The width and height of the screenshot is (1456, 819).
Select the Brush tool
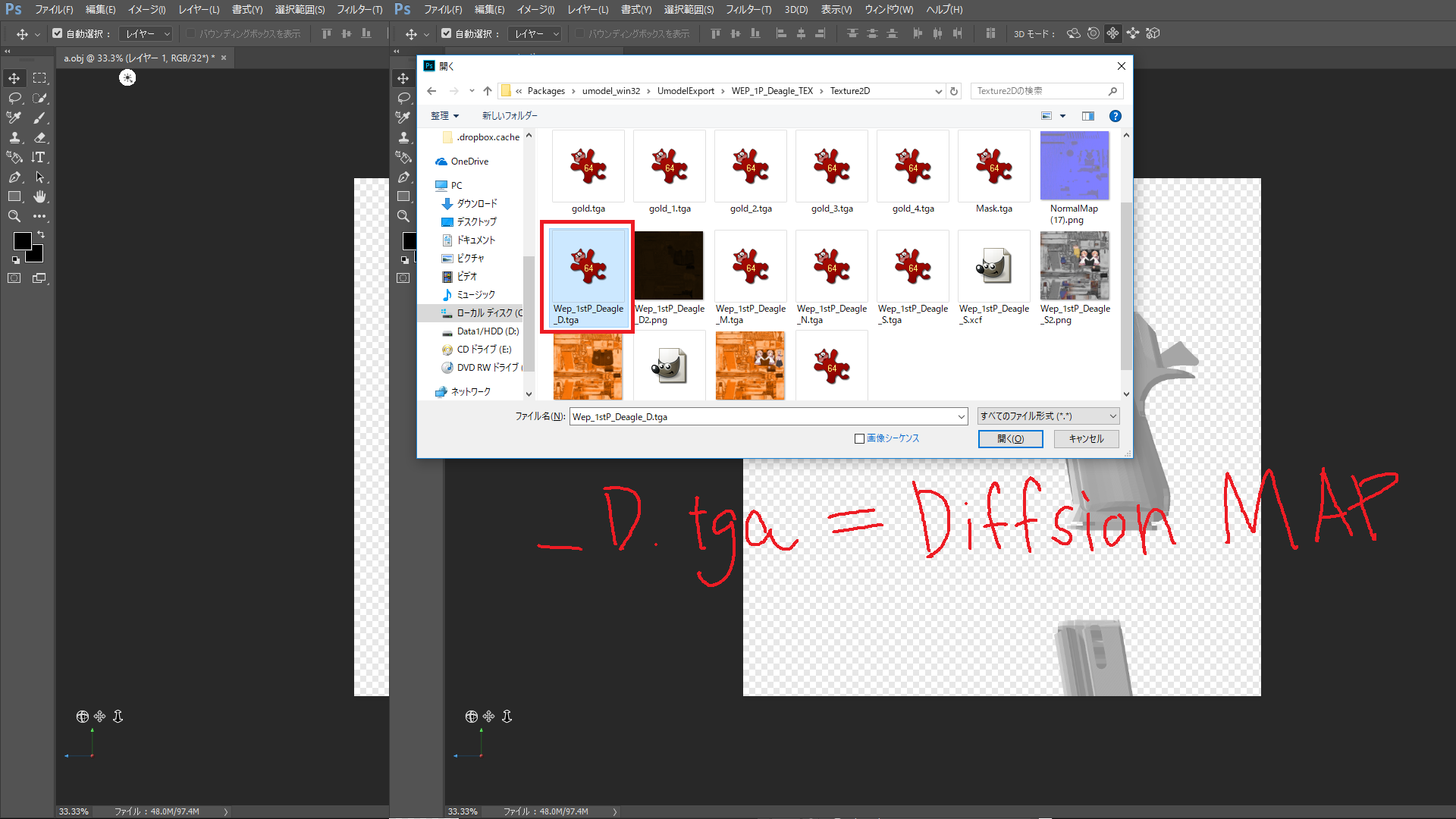click(x=39, y=118)
